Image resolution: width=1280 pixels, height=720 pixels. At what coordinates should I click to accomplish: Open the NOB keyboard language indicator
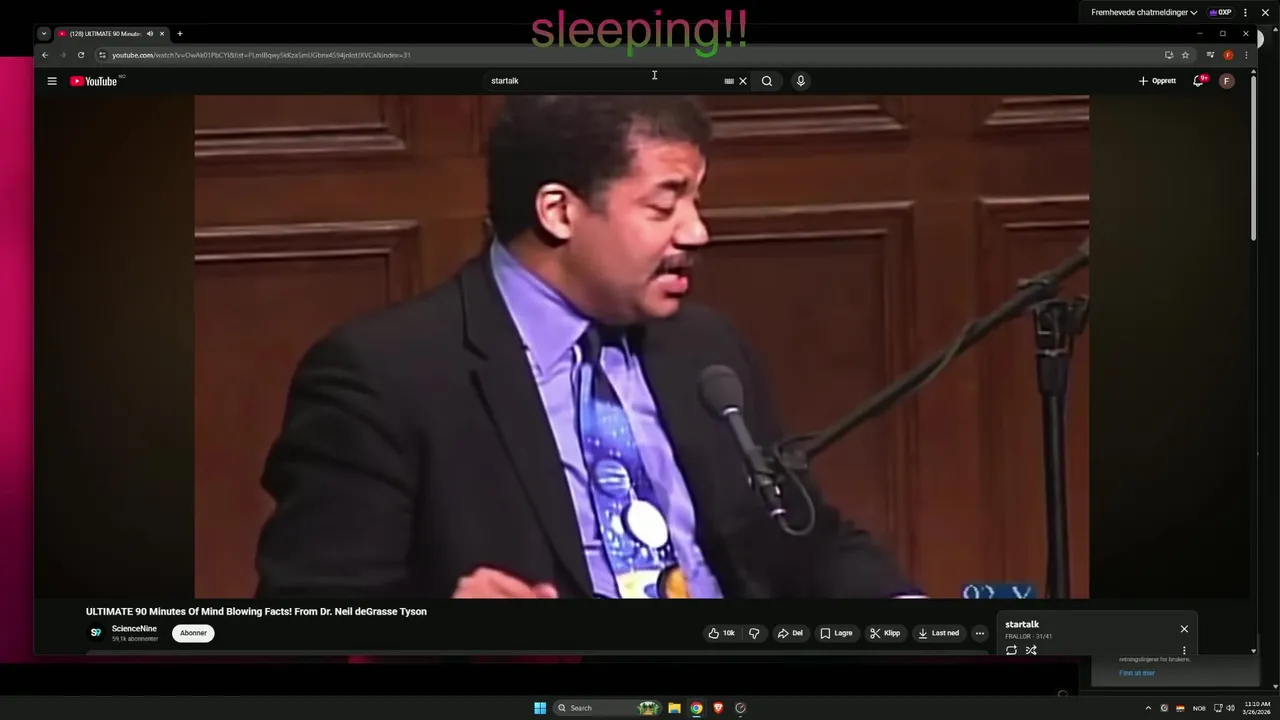click(x=1199, y=708)
